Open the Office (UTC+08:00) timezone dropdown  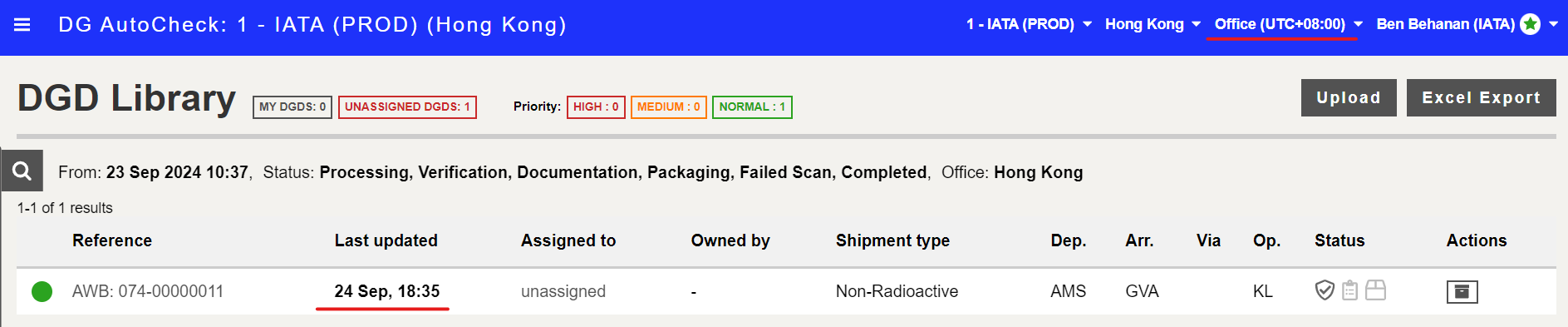1288,24
